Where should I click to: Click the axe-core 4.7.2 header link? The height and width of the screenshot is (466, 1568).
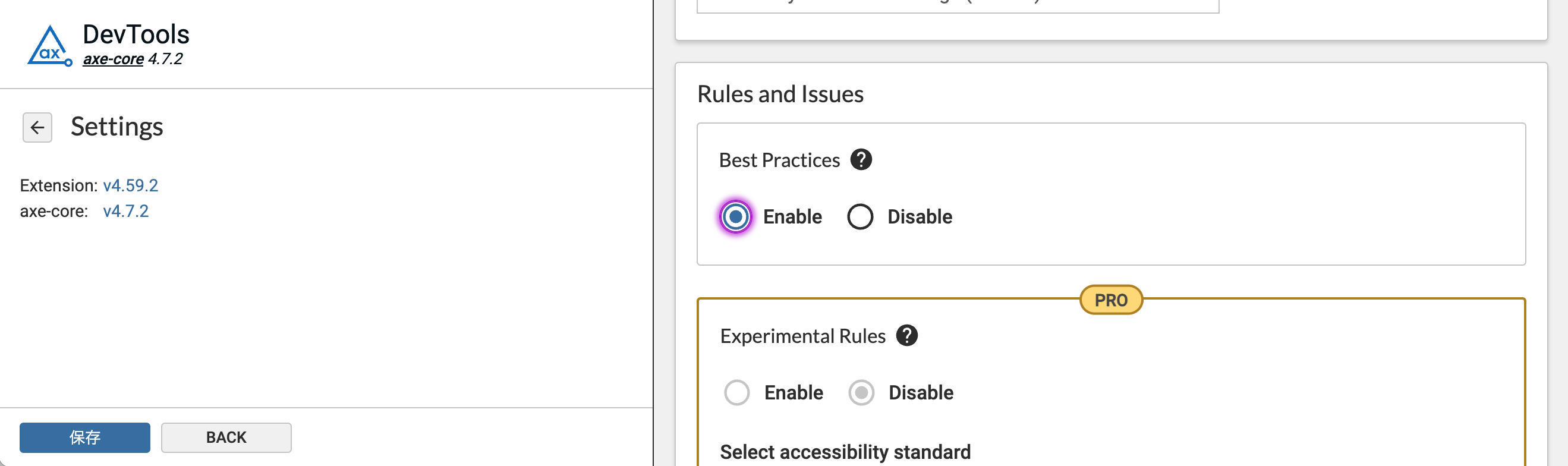tap(114, 59)
